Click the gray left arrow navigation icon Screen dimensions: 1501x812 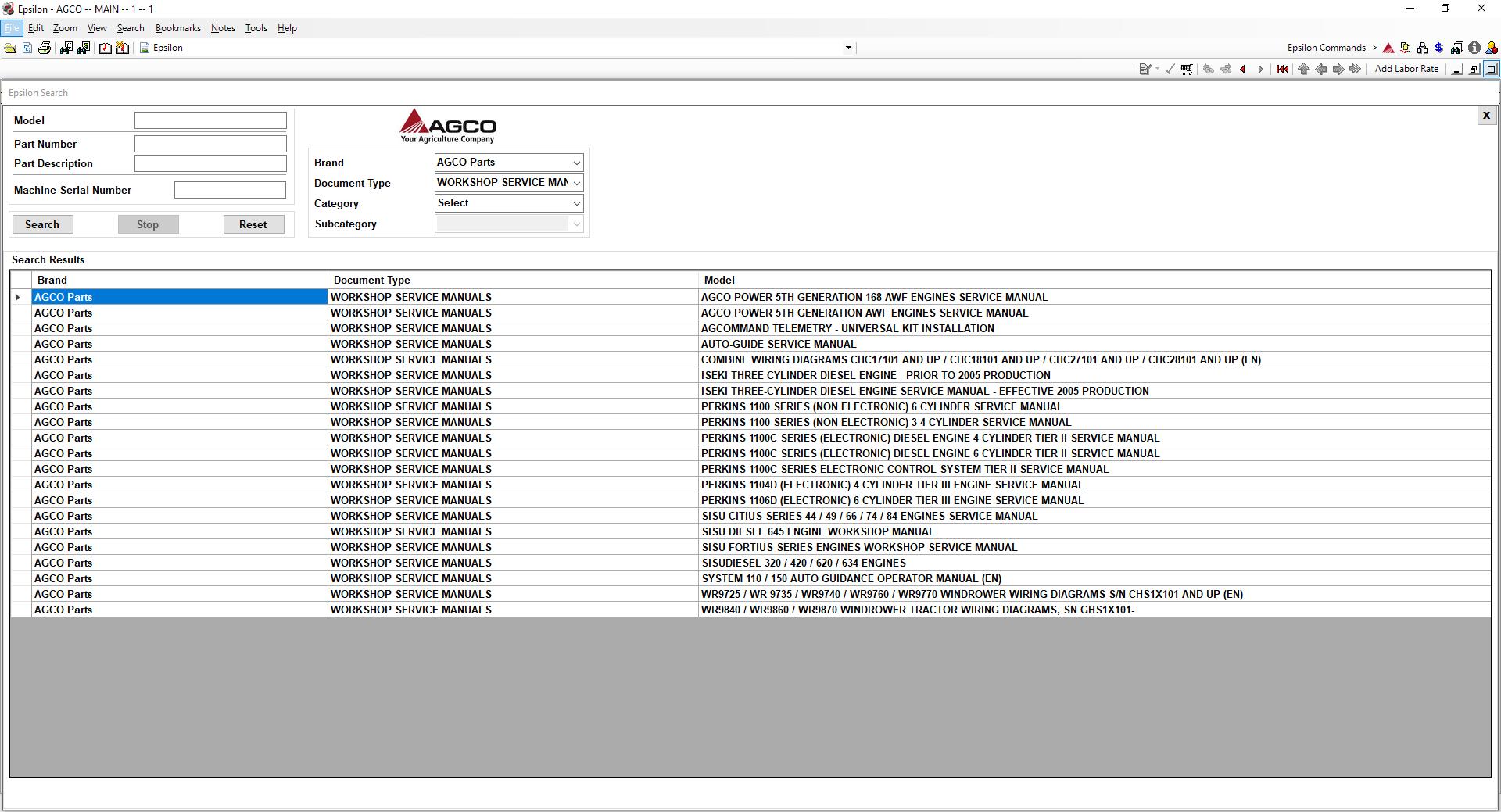tap(1321, 69)
